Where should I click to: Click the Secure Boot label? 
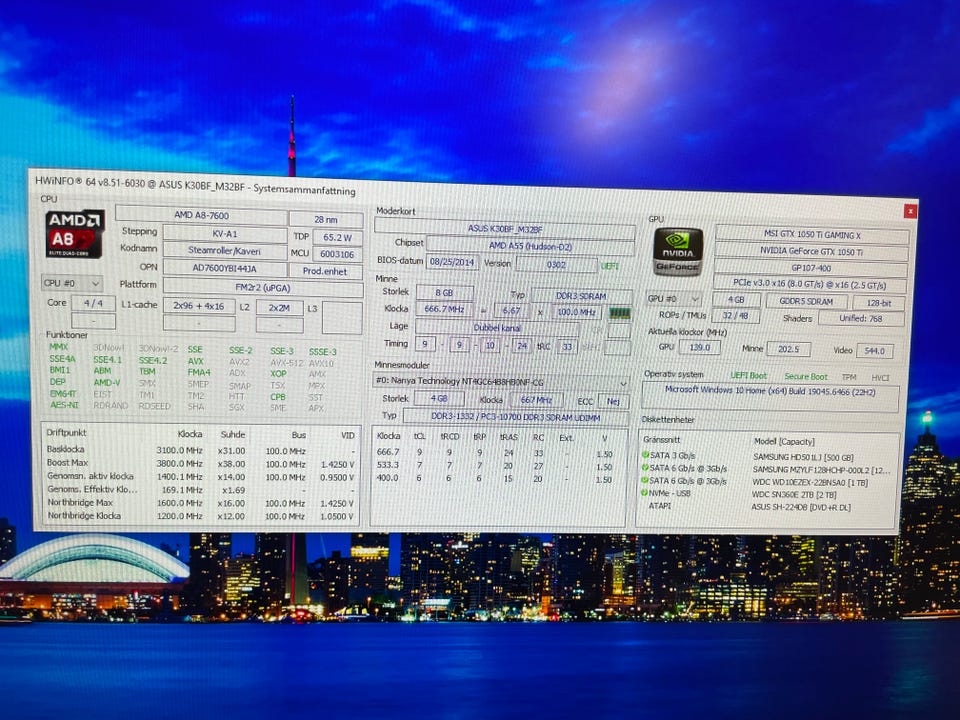(x=806, y=377)
